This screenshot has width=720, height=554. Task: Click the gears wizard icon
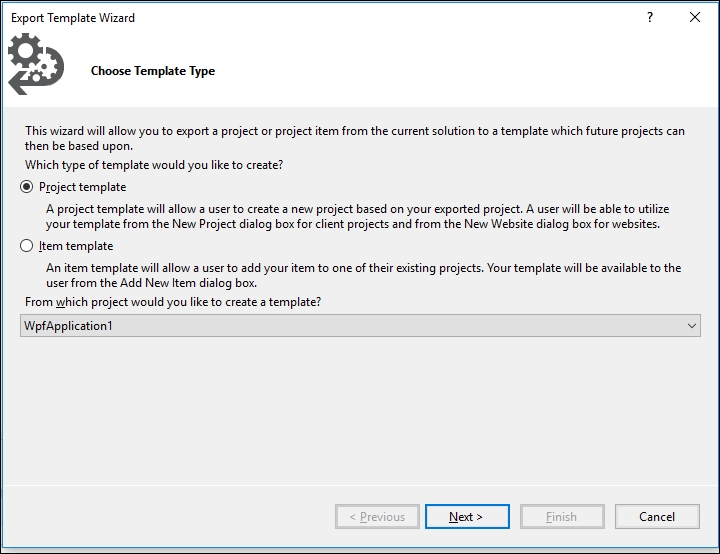coord(36,64)
